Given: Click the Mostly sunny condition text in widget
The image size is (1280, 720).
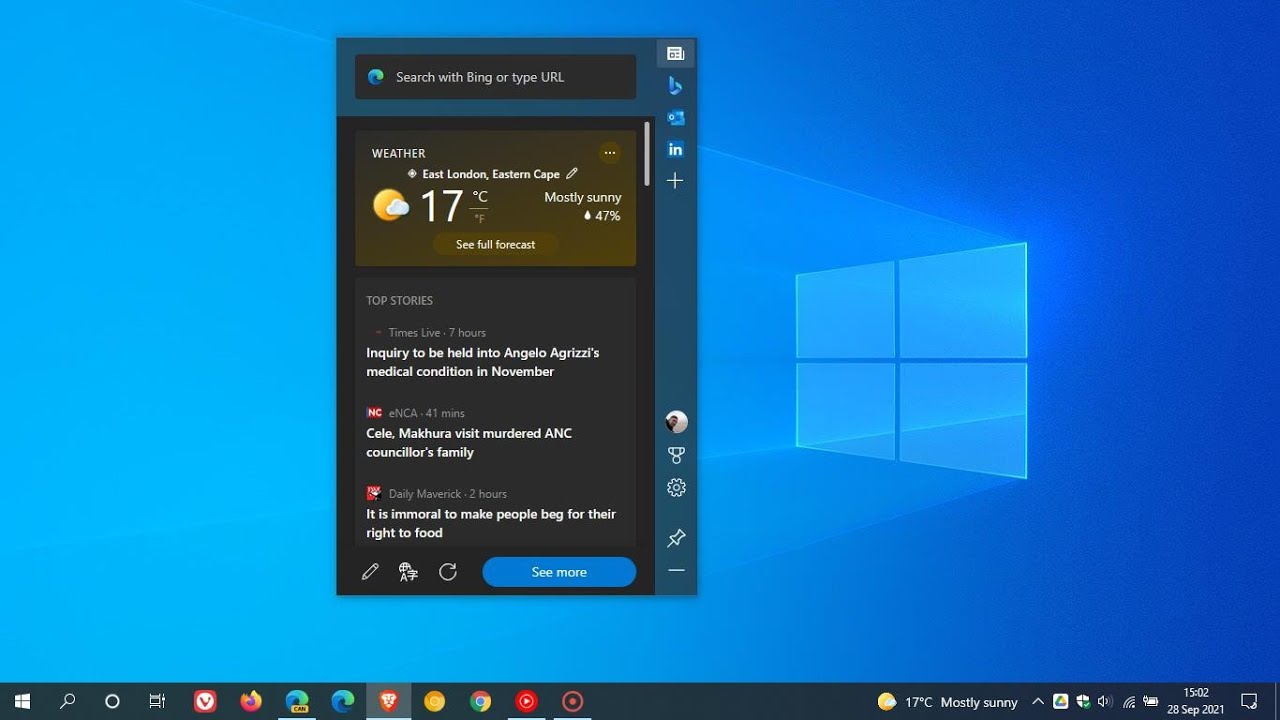Looking at the screenshot, I should (582, 197).
